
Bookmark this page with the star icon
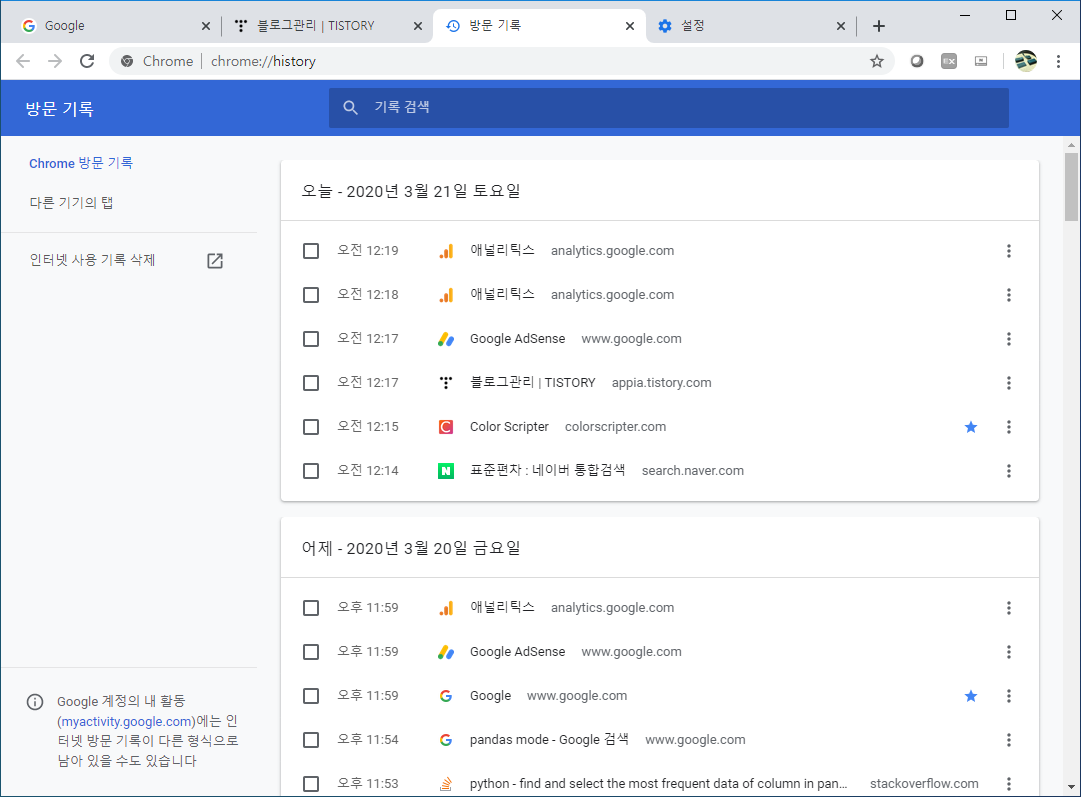point(876,61)
